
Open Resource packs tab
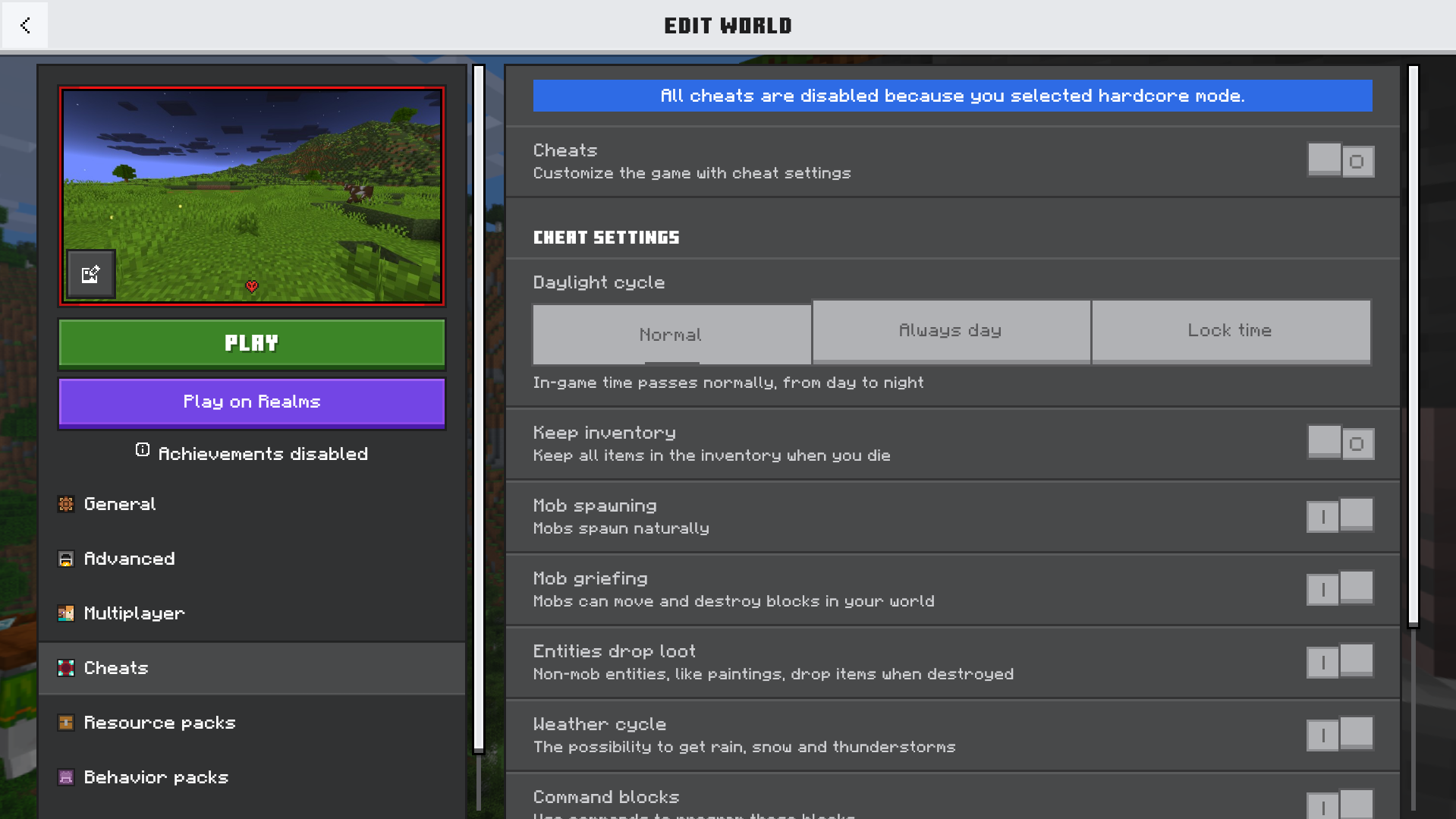point(252,723)
